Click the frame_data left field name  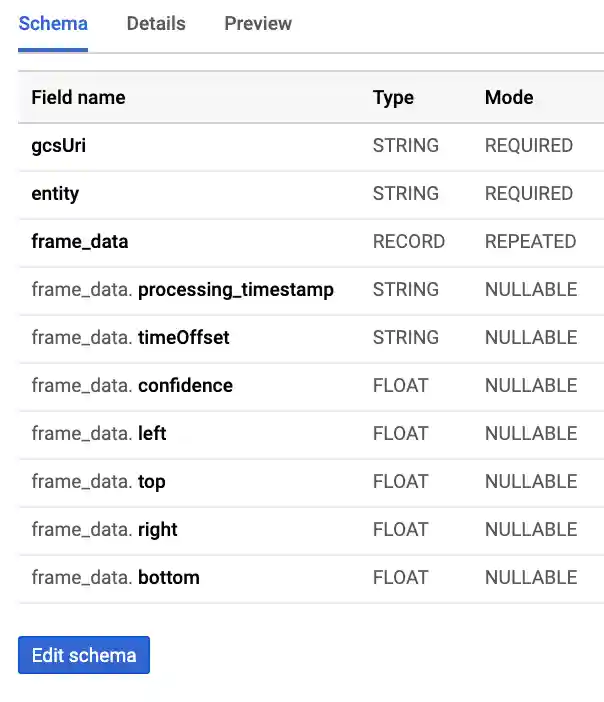pyautogui.click(x=152, y=434)
